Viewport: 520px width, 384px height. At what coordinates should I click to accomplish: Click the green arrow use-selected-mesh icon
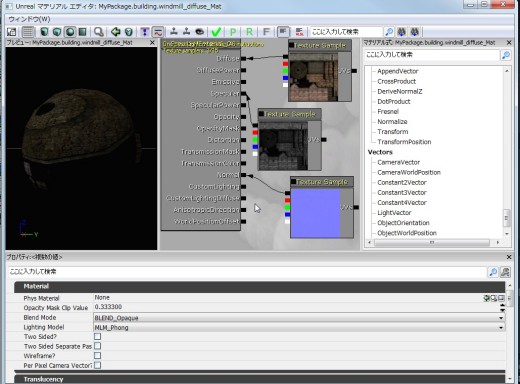pyautogui.click(x=116, y=32)
